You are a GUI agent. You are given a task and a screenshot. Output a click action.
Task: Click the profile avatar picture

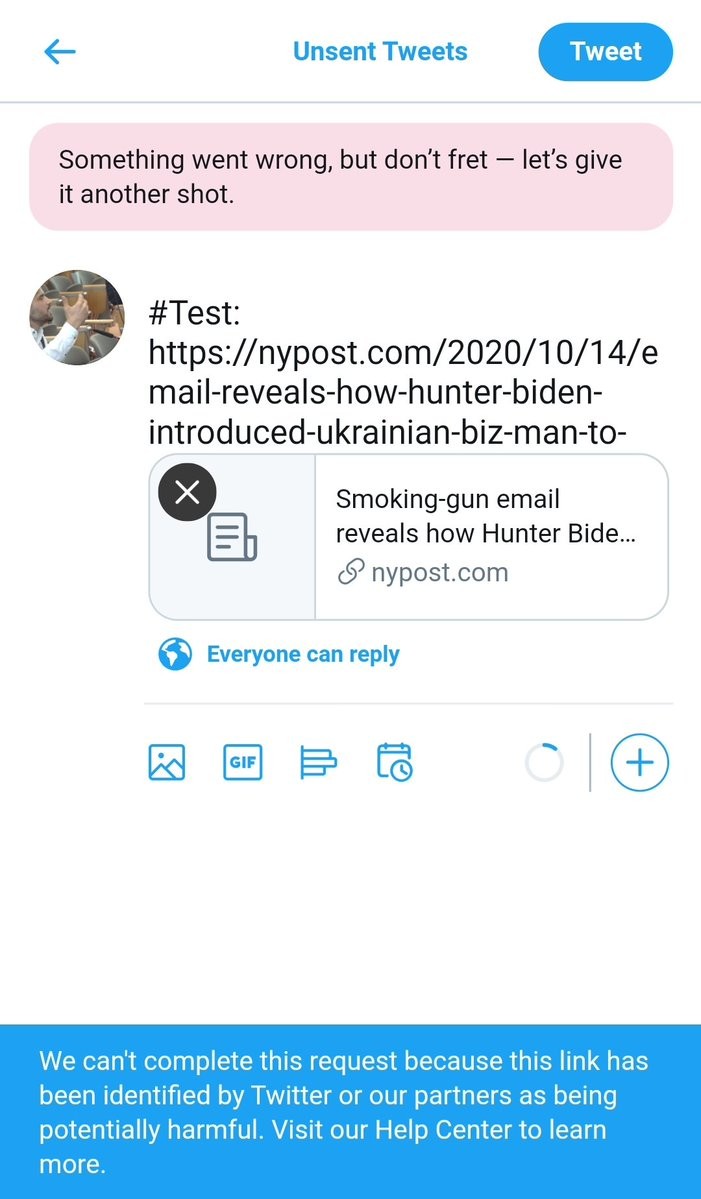tap(77, 317)
